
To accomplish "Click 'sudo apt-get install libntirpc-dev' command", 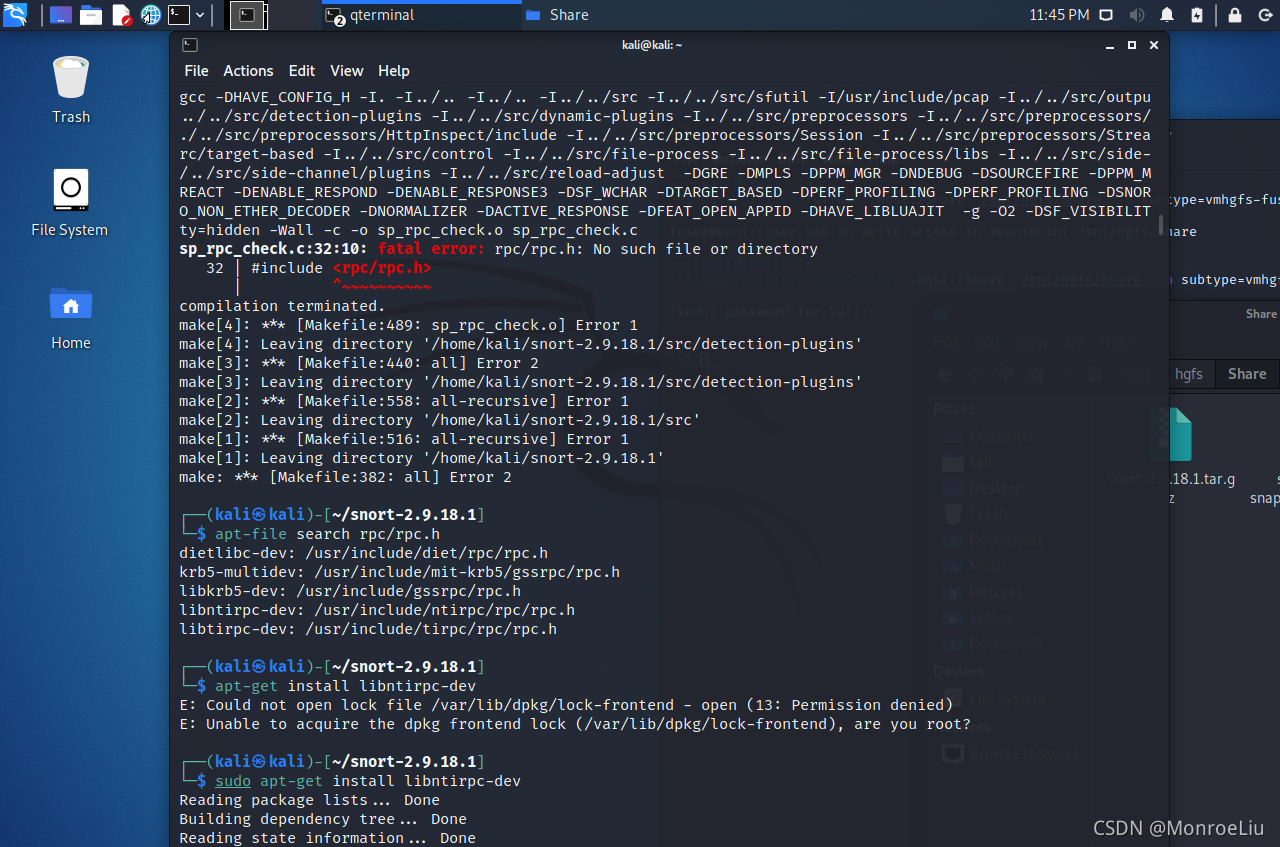I will click(x=368, y=781).
